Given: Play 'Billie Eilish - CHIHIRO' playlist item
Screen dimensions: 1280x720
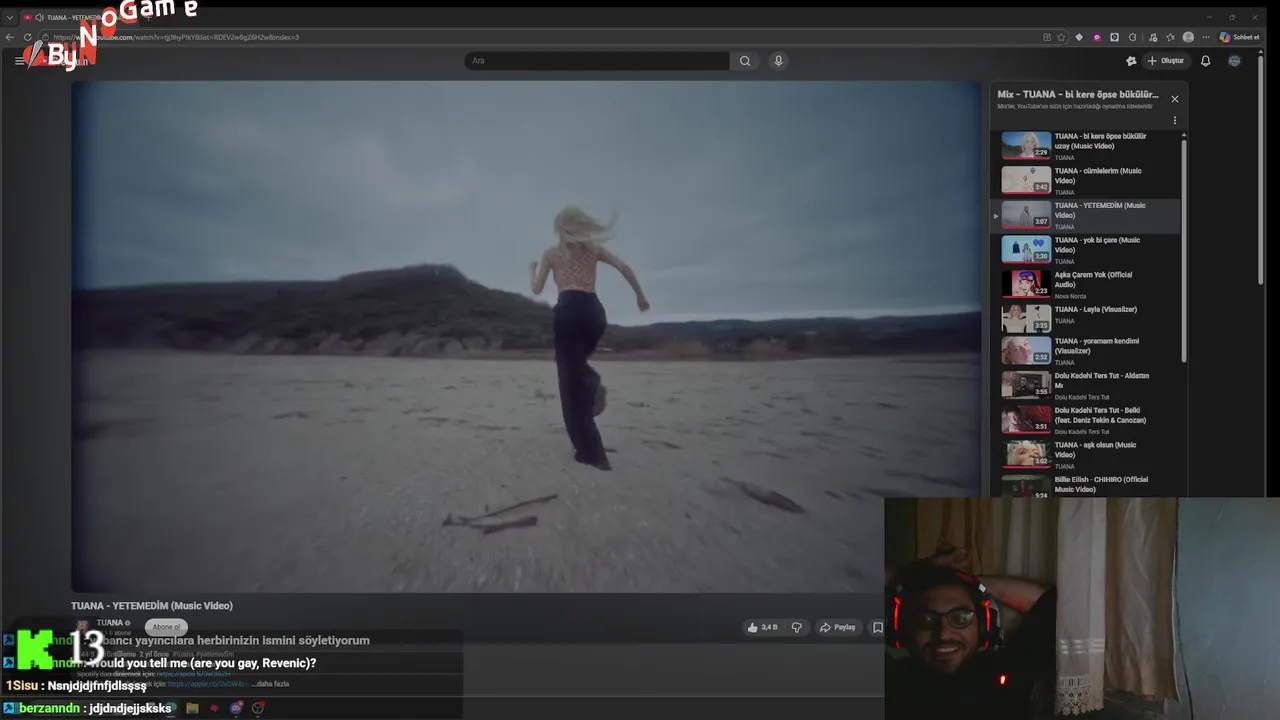Looking at the screenshot, I should (1085, 486).
